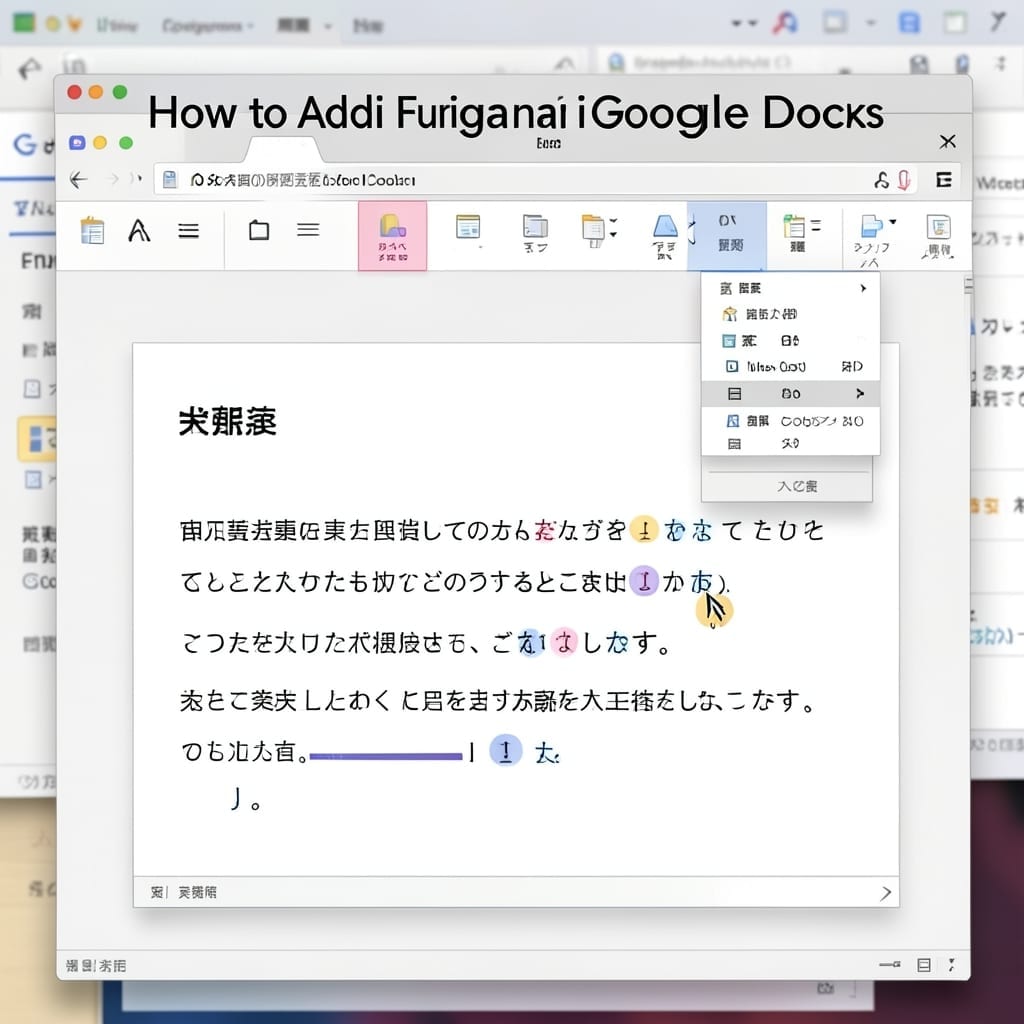Click the scrollbar handle right of the menu
1024x1024 pixels.
[x=968, y=285]
